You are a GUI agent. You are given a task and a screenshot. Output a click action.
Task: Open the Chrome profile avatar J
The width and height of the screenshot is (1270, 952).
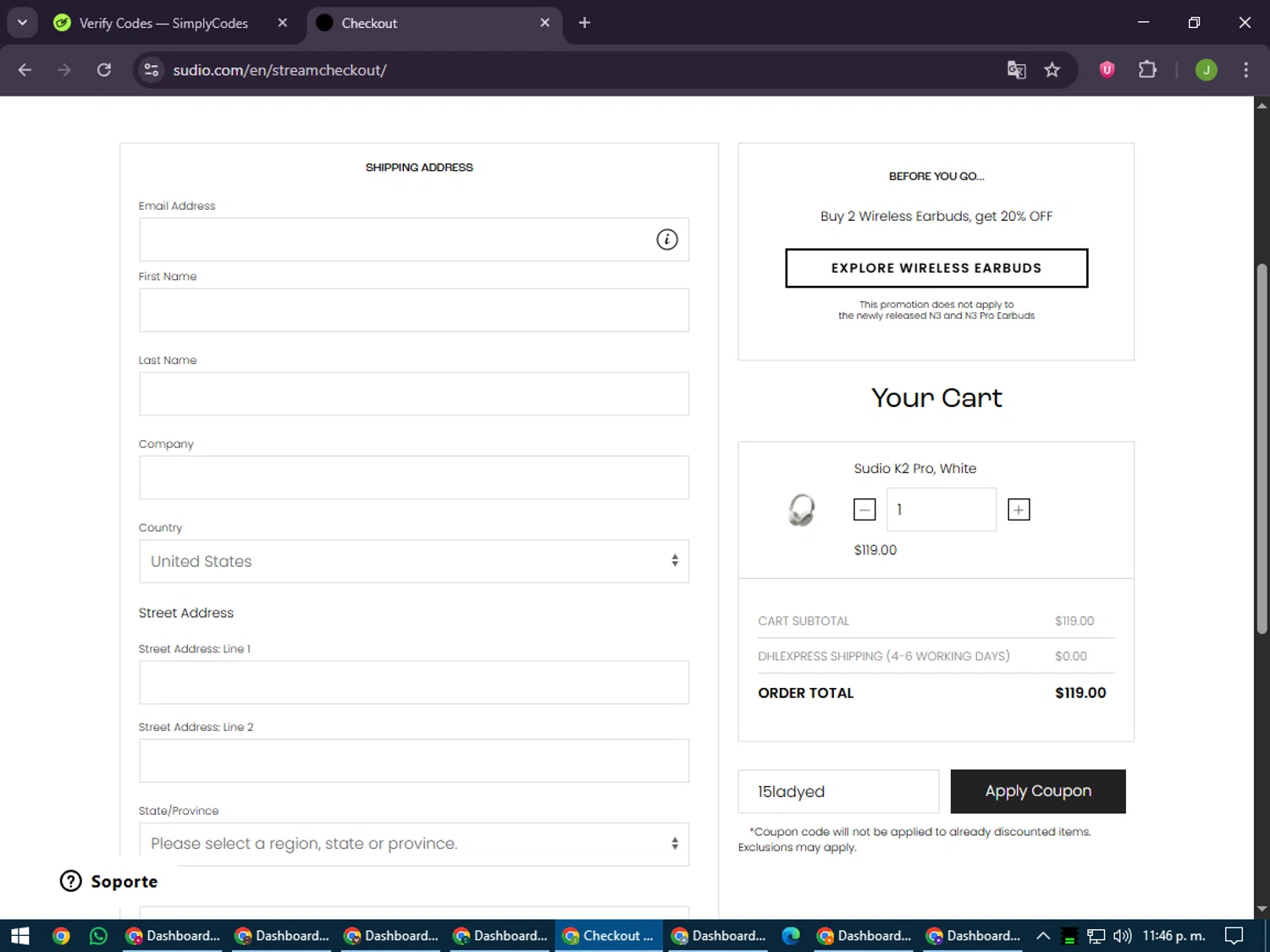tap(1206, 70)
